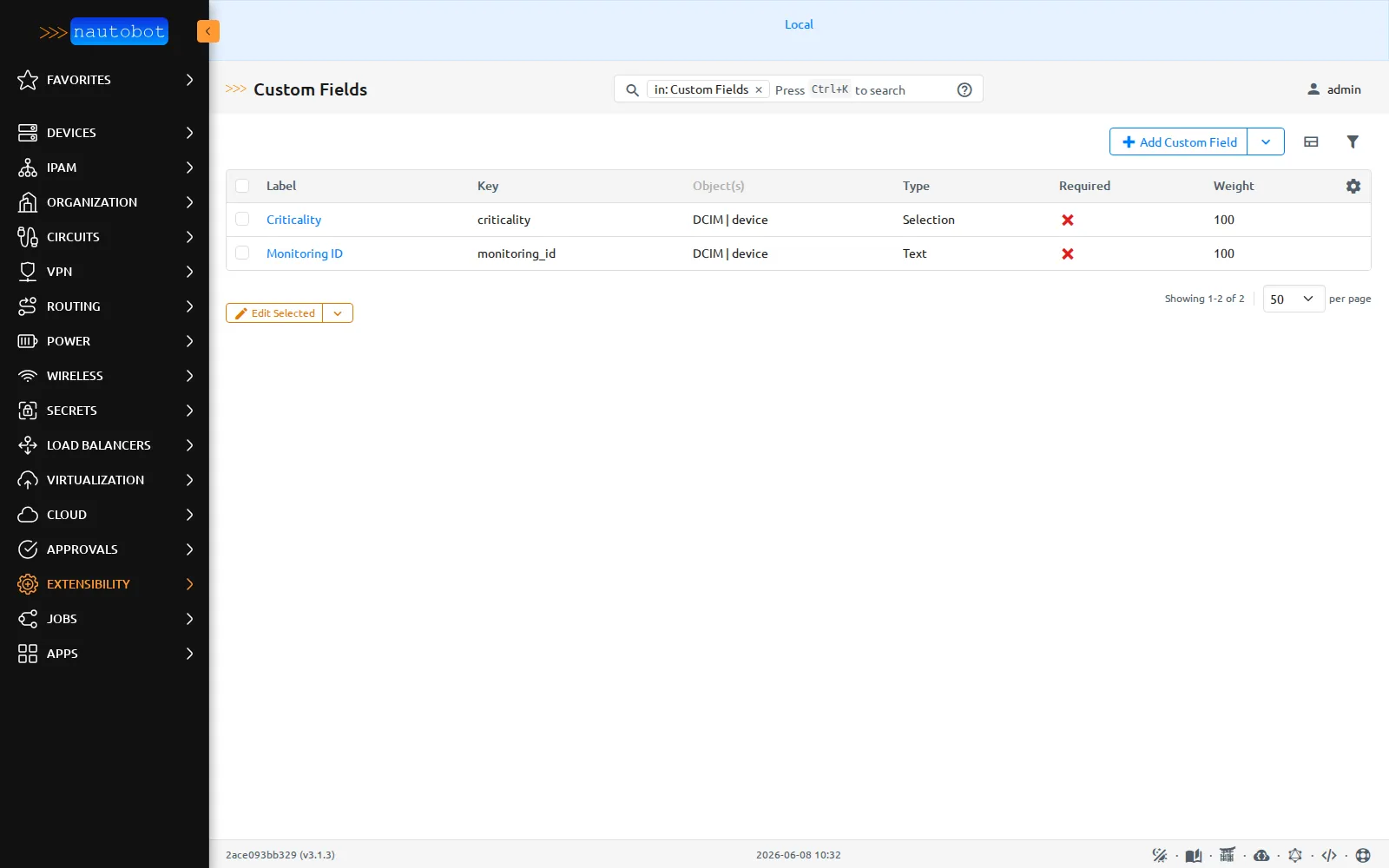The image size is (1389, 868).
Task: Click the Wireless wifi icon
Action: pos(28,376)
